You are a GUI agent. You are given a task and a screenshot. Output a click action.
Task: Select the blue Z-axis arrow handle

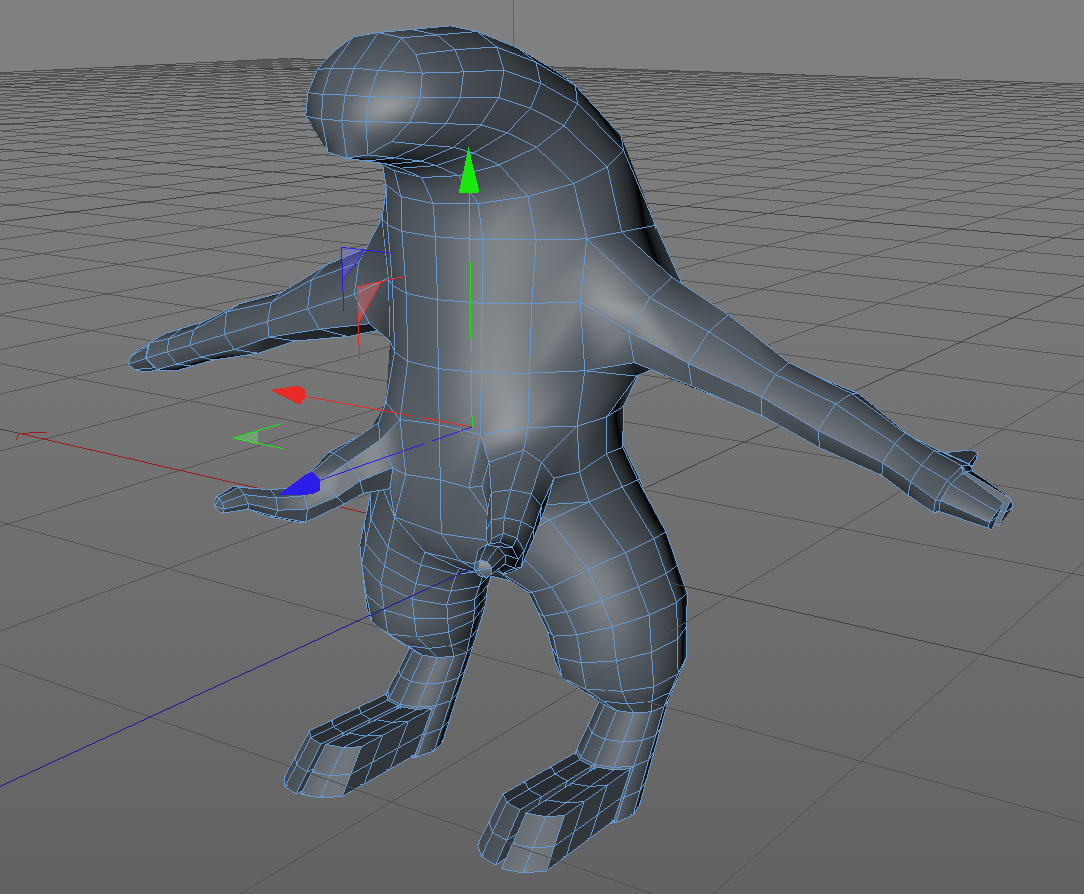pos(300,485)
